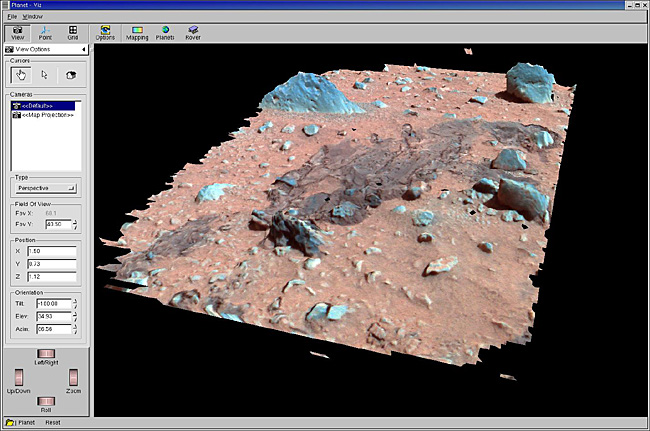
Task: Collapse the View Options panel arrow
Action: pos(83,48)
